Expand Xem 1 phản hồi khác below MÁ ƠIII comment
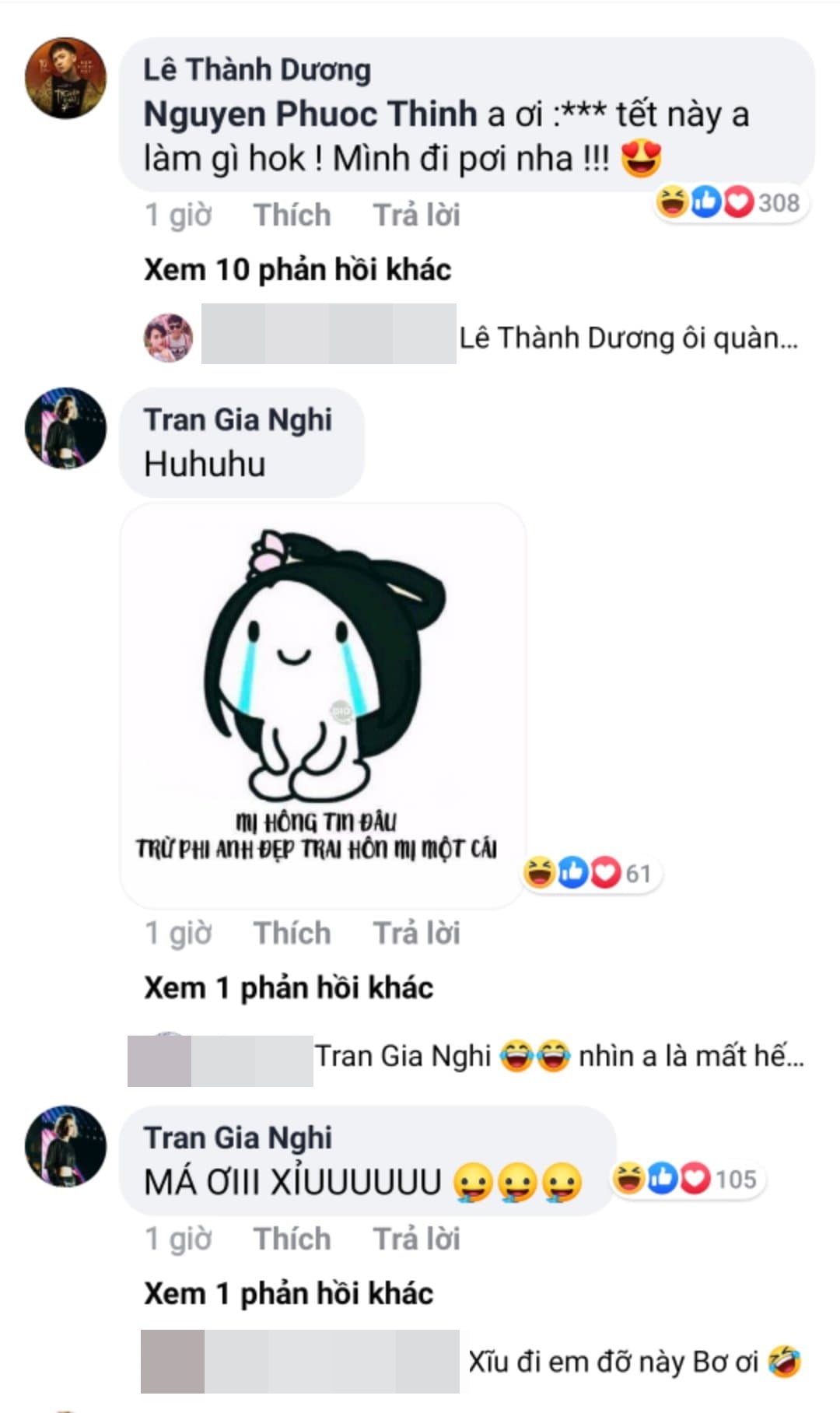Image resolution: width=840 pixels, height=1413 pixels. [x=289, y=1294]
